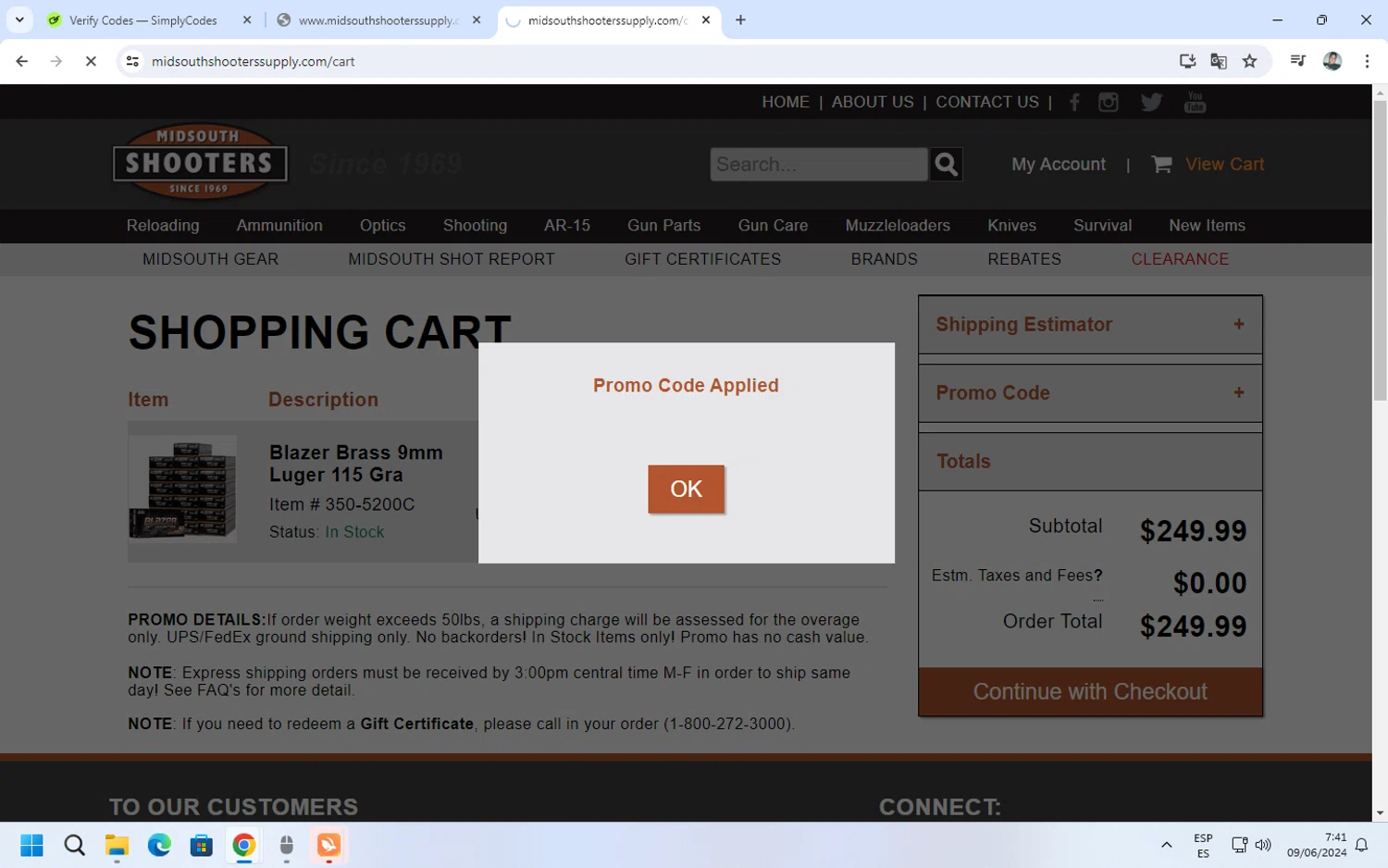Switch to the www.midsouthshooterssupply tab
This screenshot has height=868, width=1388.
[378, 19]
